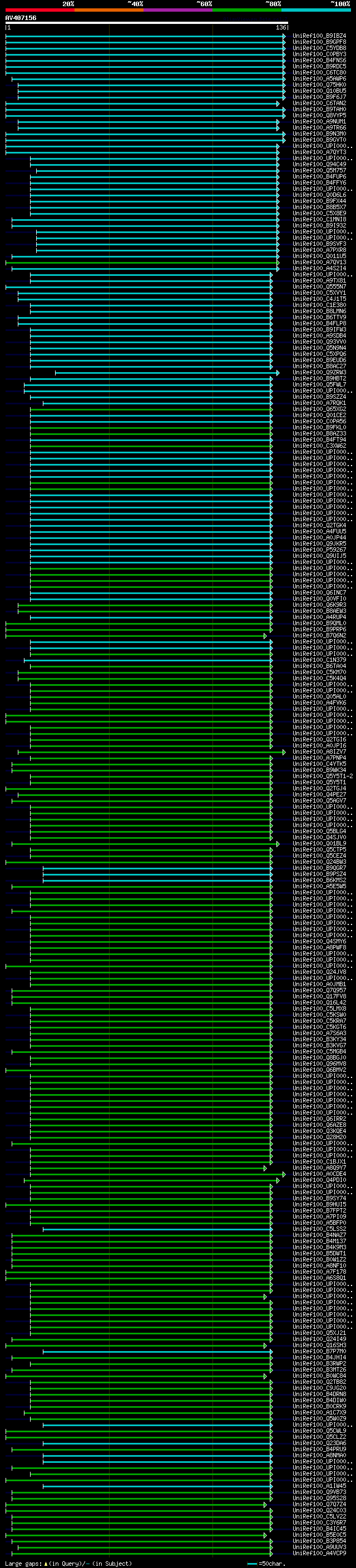Click the orange ~40% identity legend segment
Viewport: 356px width, 1568px height.
pyautogui.click(x=109, y=10)
